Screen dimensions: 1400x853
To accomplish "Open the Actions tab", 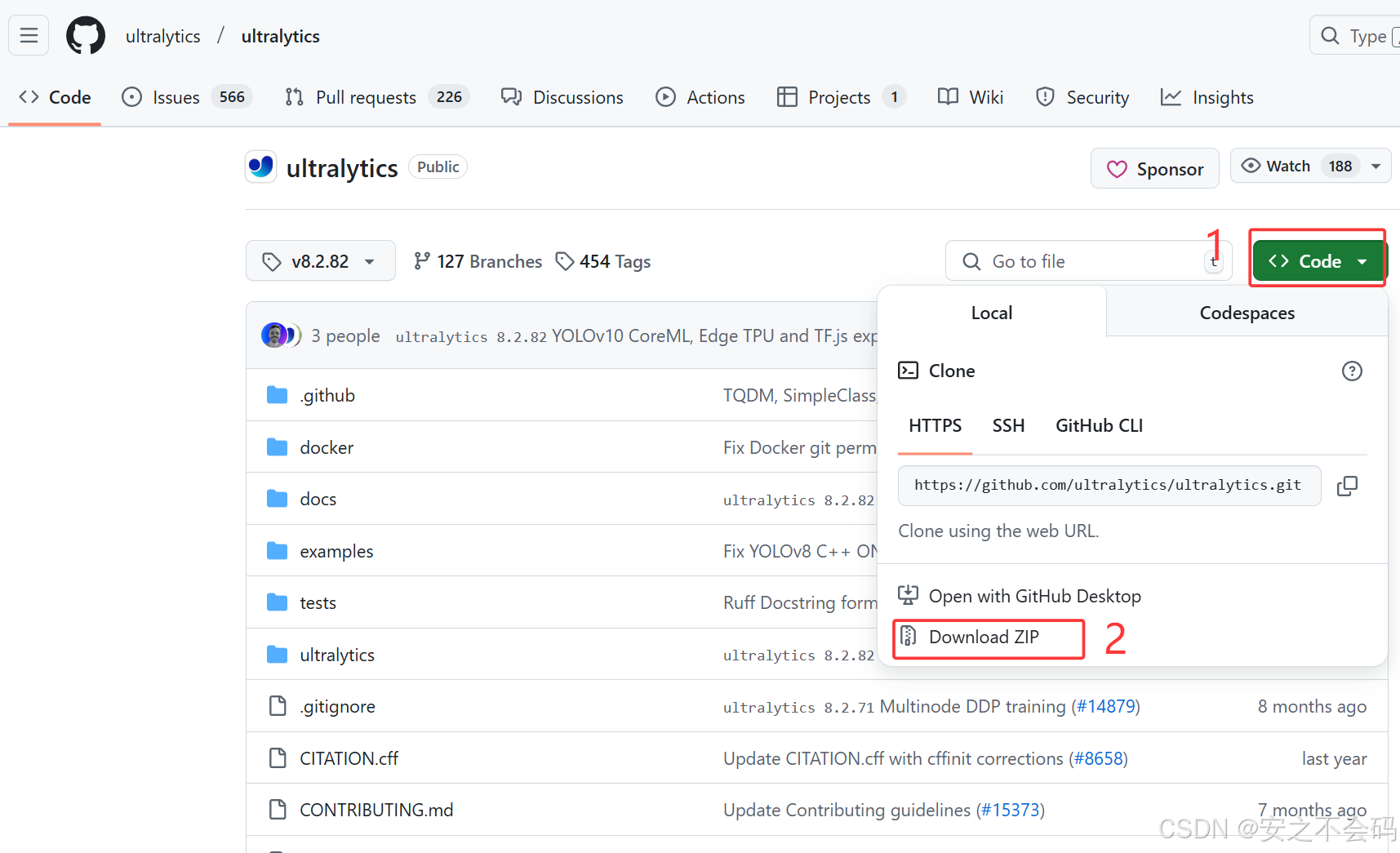I will coord(700,97).
